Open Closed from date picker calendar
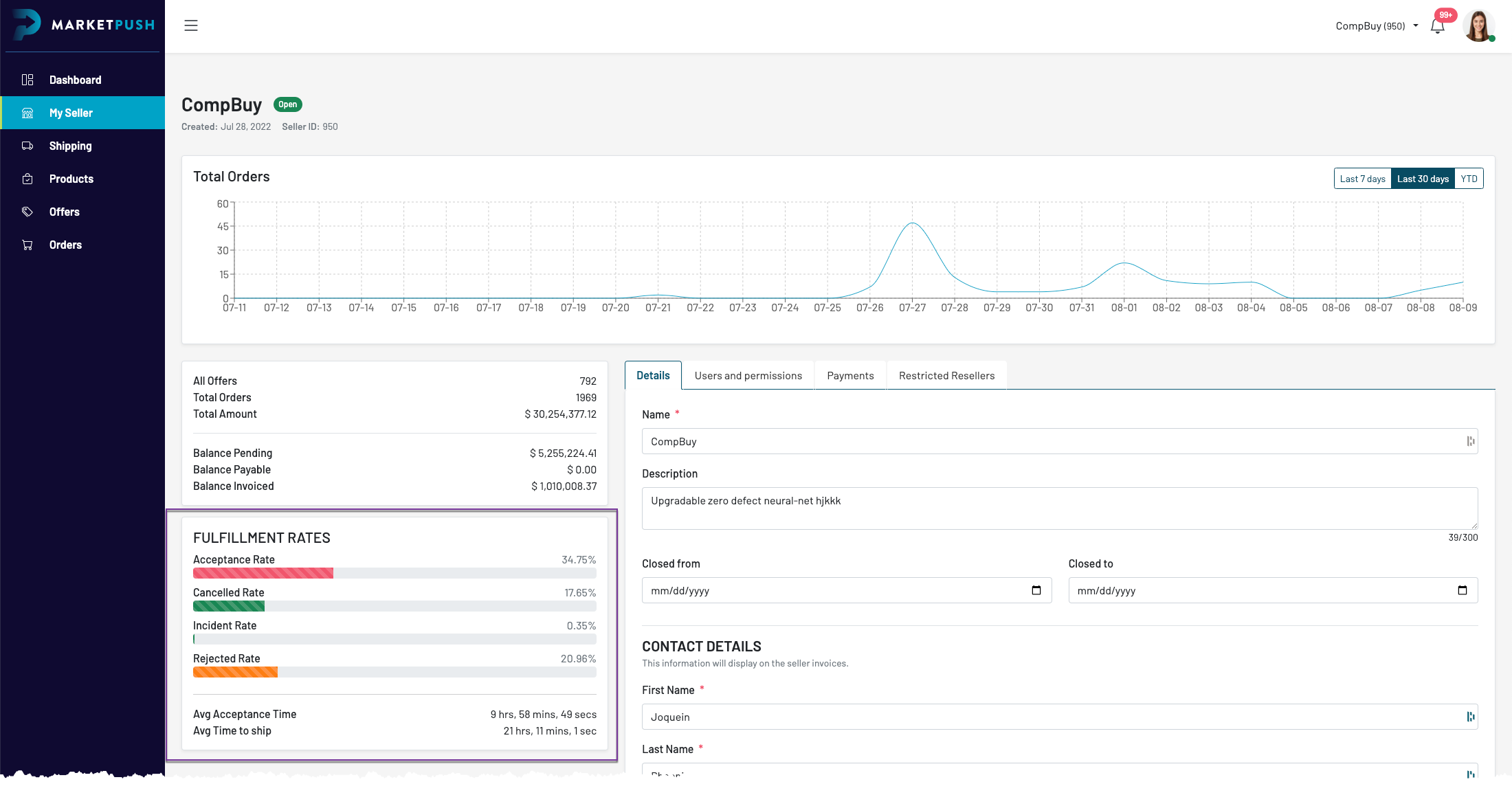Image resolution: width=1512 pixels, height=795 pixels. [1036, 590]
